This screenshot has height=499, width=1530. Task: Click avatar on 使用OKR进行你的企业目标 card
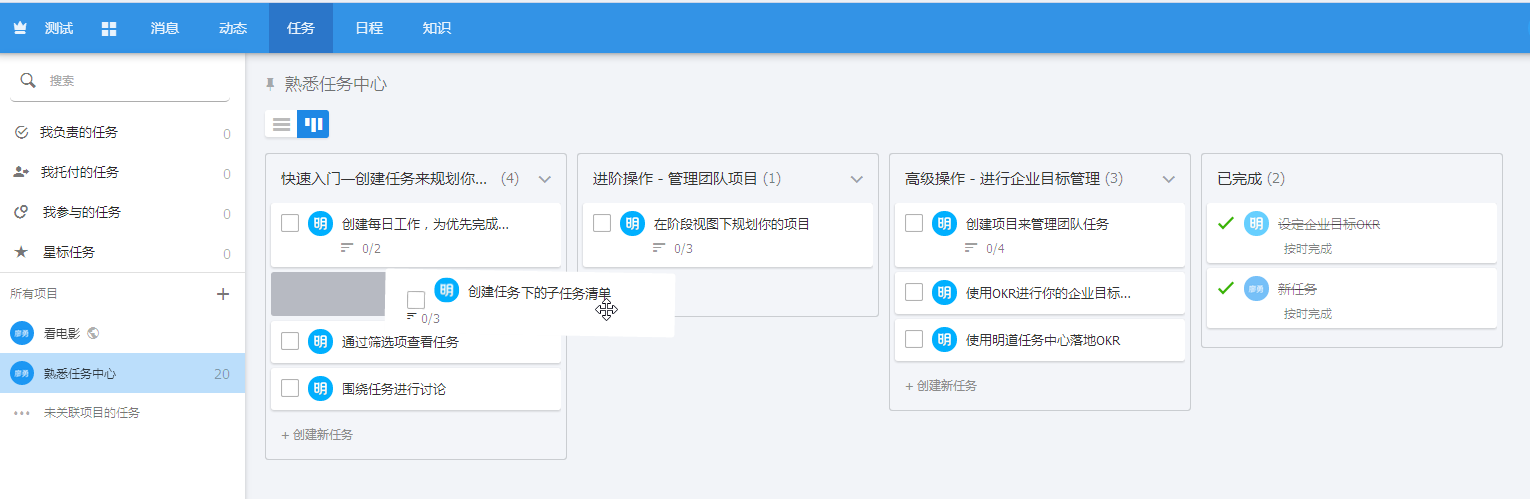click(944, 292)
